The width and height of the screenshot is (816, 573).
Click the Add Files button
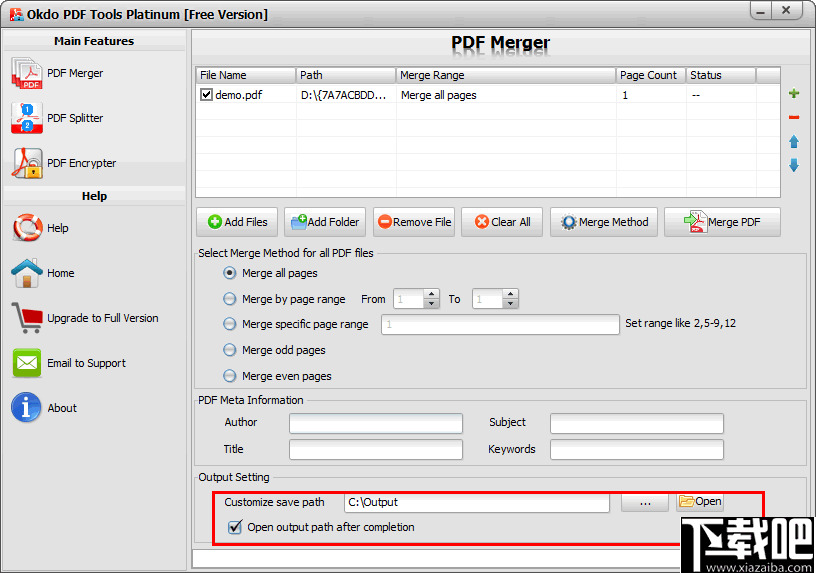(237, 222)
